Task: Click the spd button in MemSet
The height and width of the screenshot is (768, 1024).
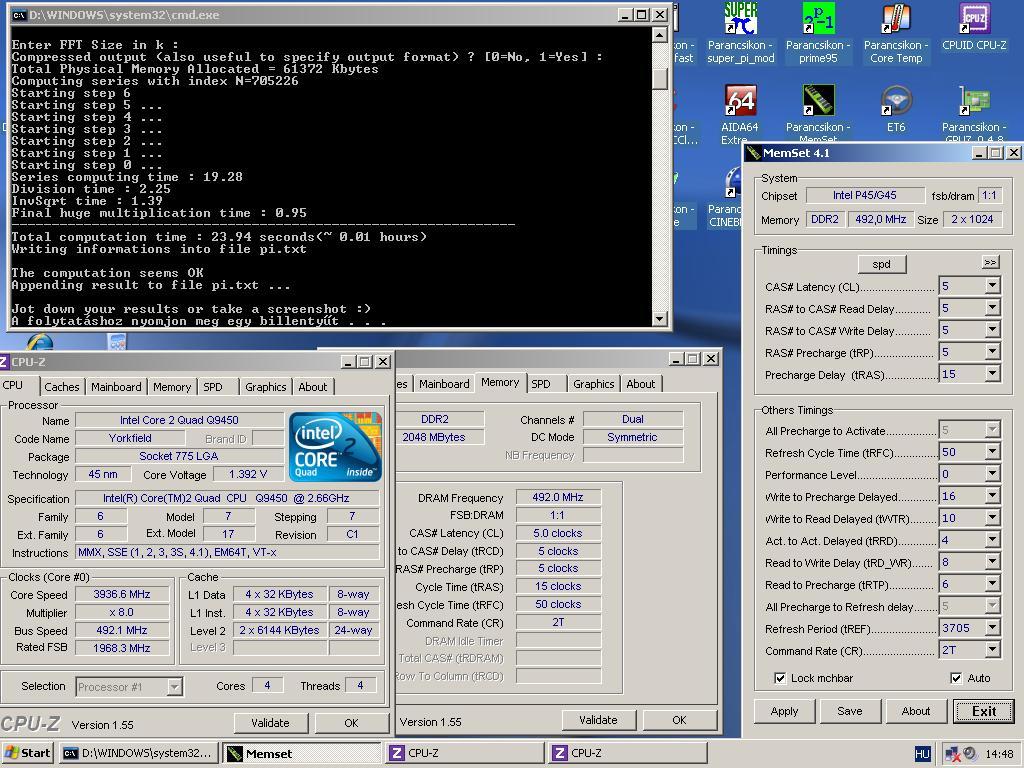Action: click(x=881, y=264)
